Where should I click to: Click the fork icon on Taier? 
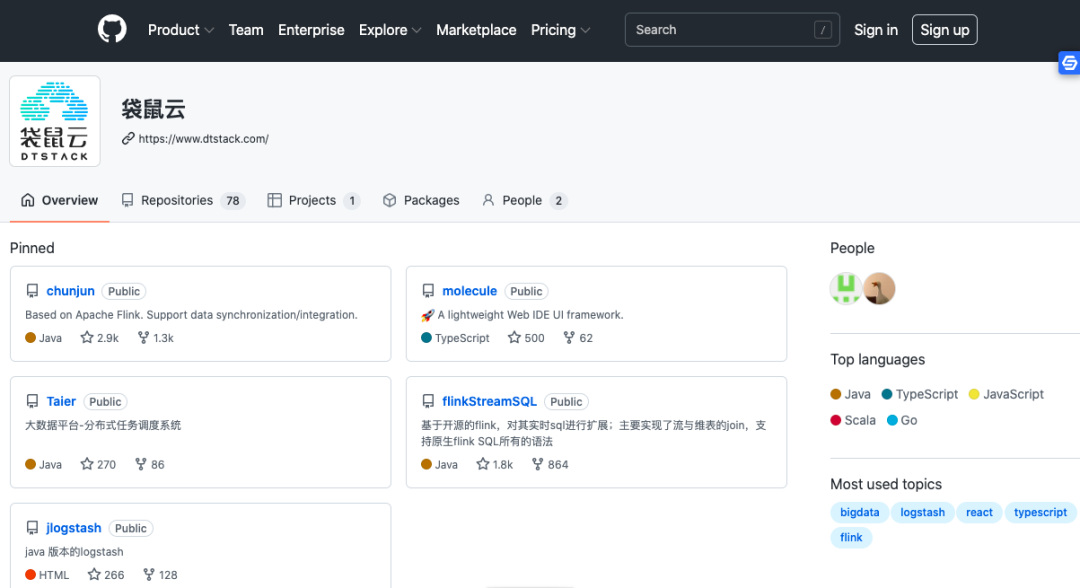(141, 464)
